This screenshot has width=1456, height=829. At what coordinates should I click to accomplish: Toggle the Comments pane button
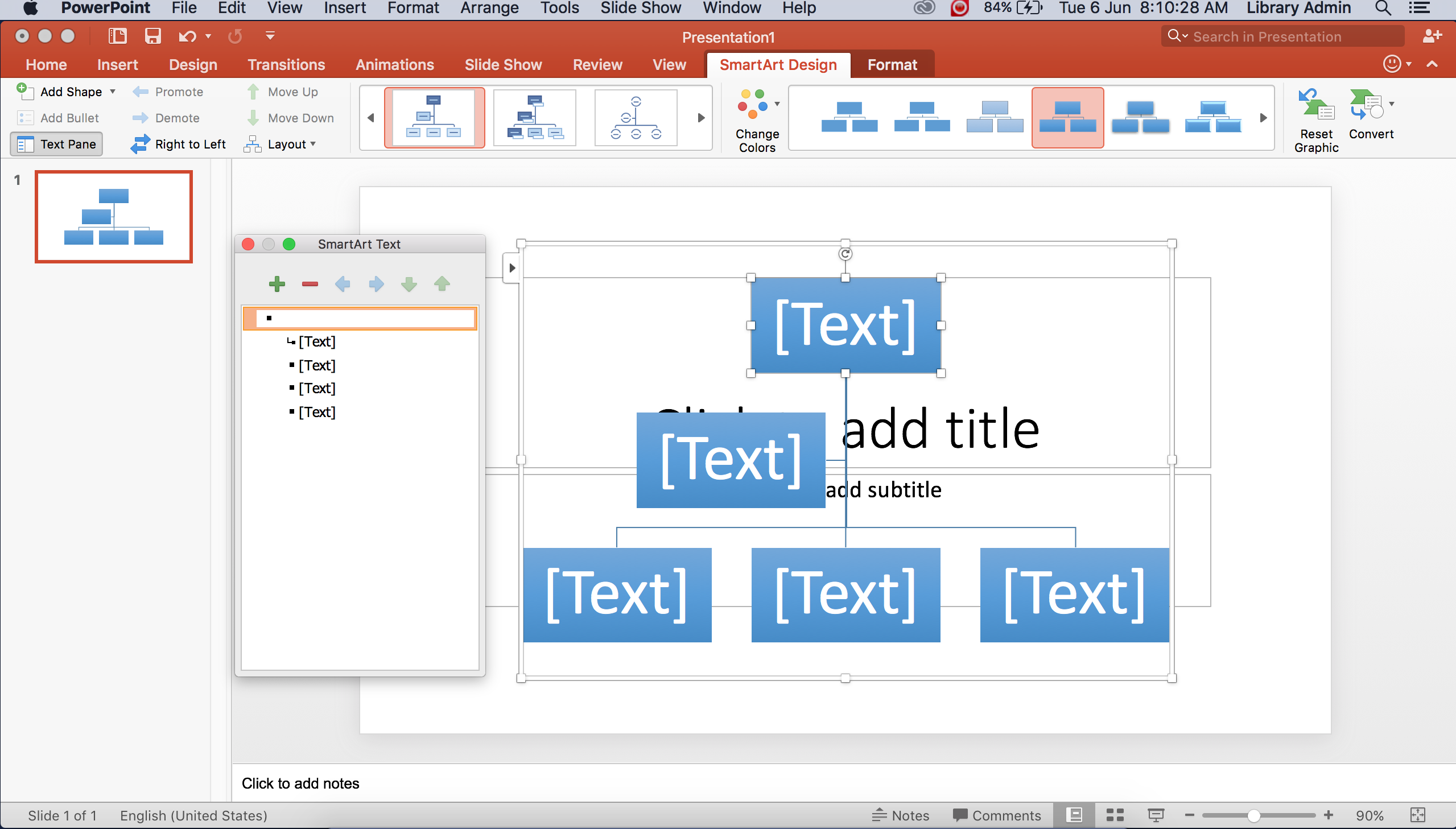[997, 815]
